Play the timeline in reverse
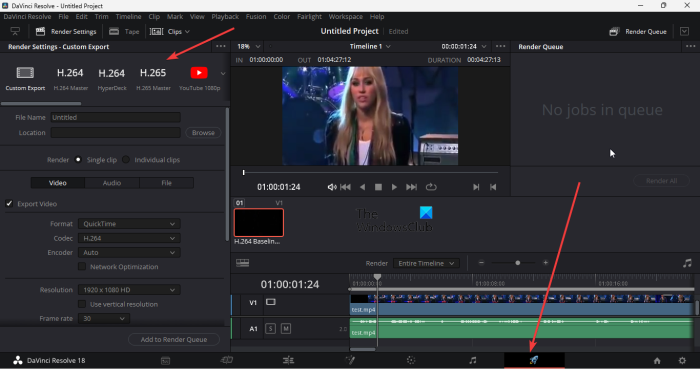 tap(362, 187)
